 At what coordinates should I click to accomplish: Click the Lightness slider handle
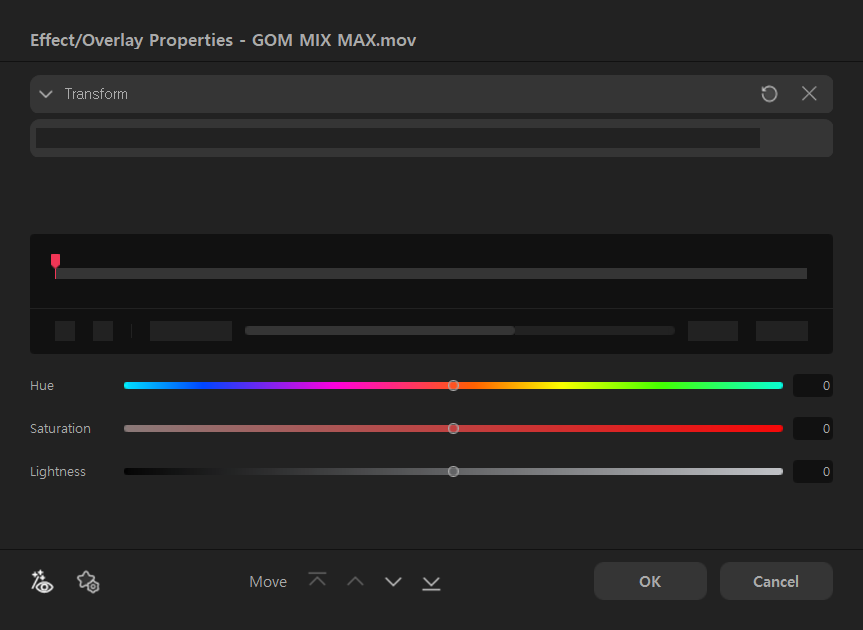tap(453, 471)
